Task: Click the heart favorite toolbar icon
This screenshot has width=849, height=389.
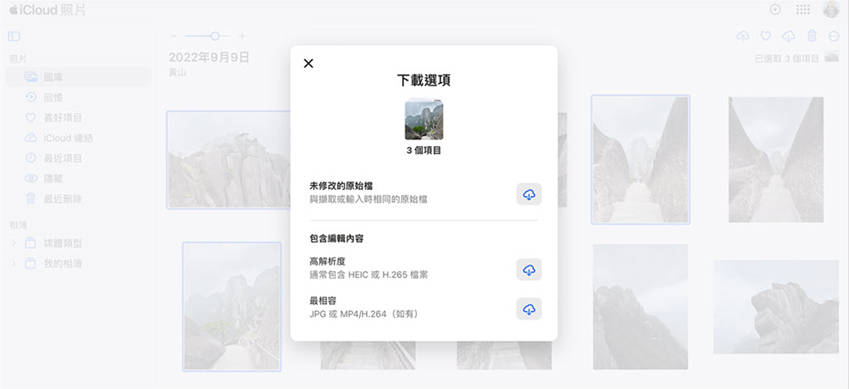Action: click(x=766, y=36)
